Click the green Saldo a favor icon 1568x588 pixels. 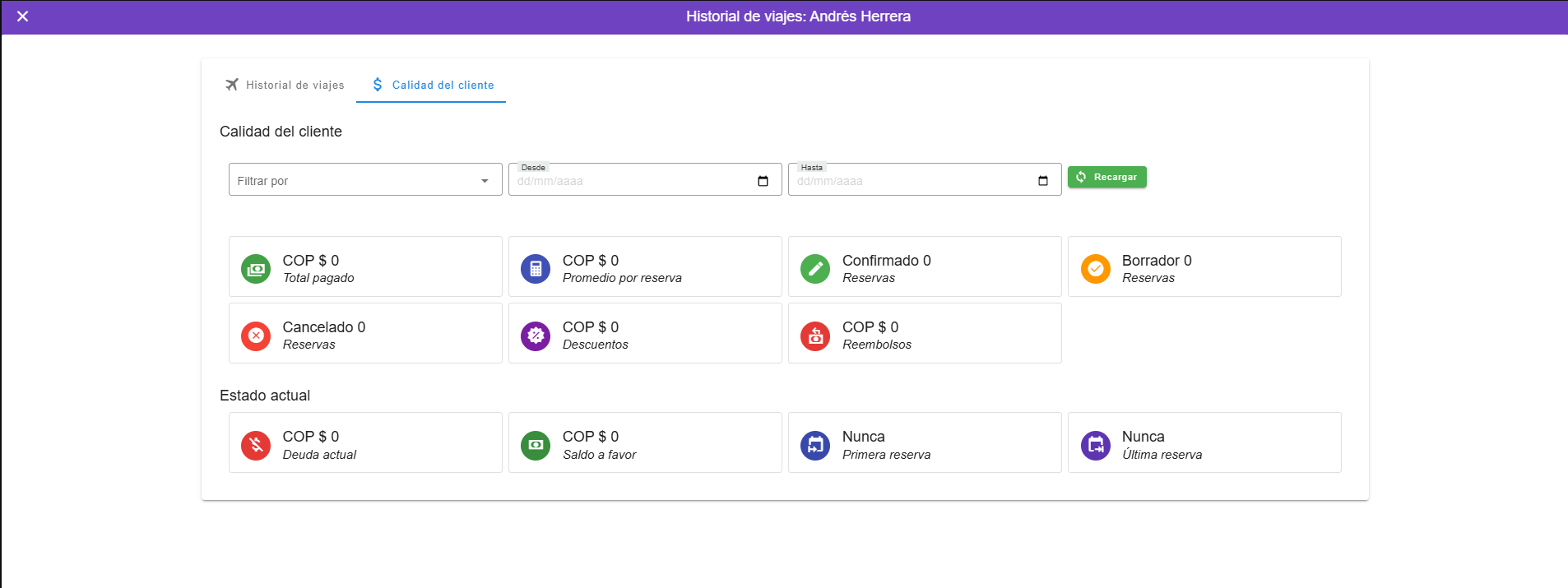click(x=536, y=445)
